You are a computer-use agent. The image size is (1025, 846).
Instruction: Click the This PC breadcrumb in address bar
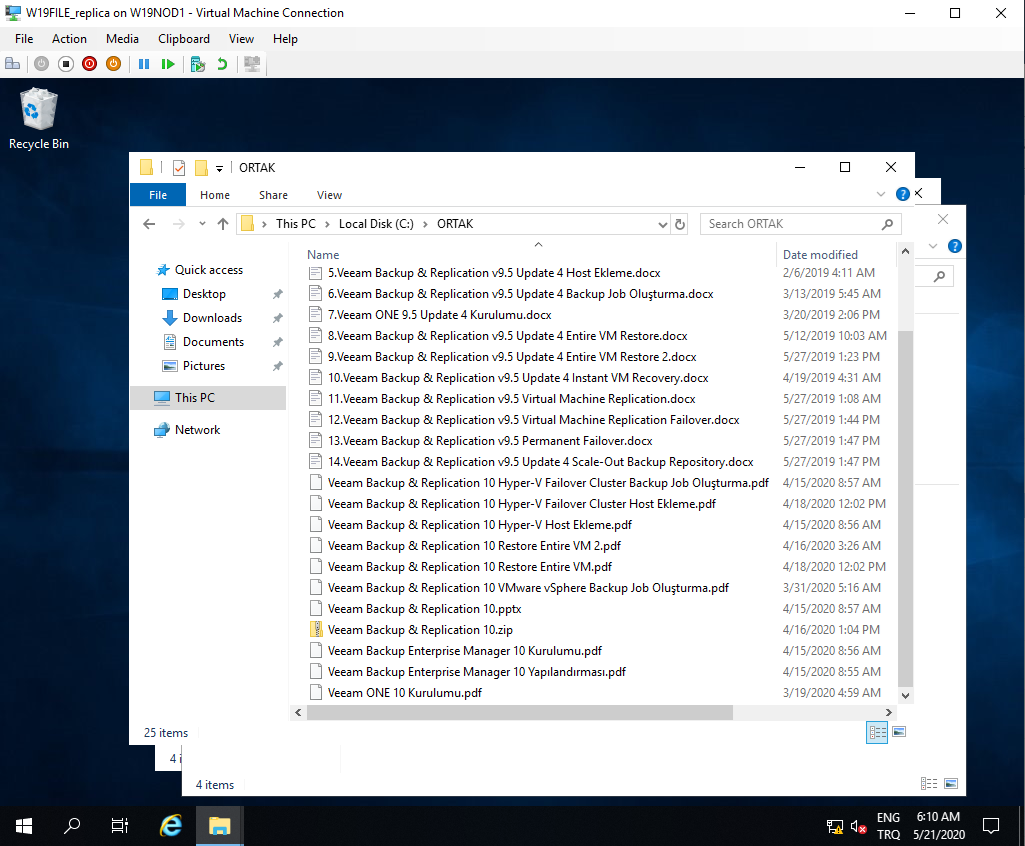(295, 224)
